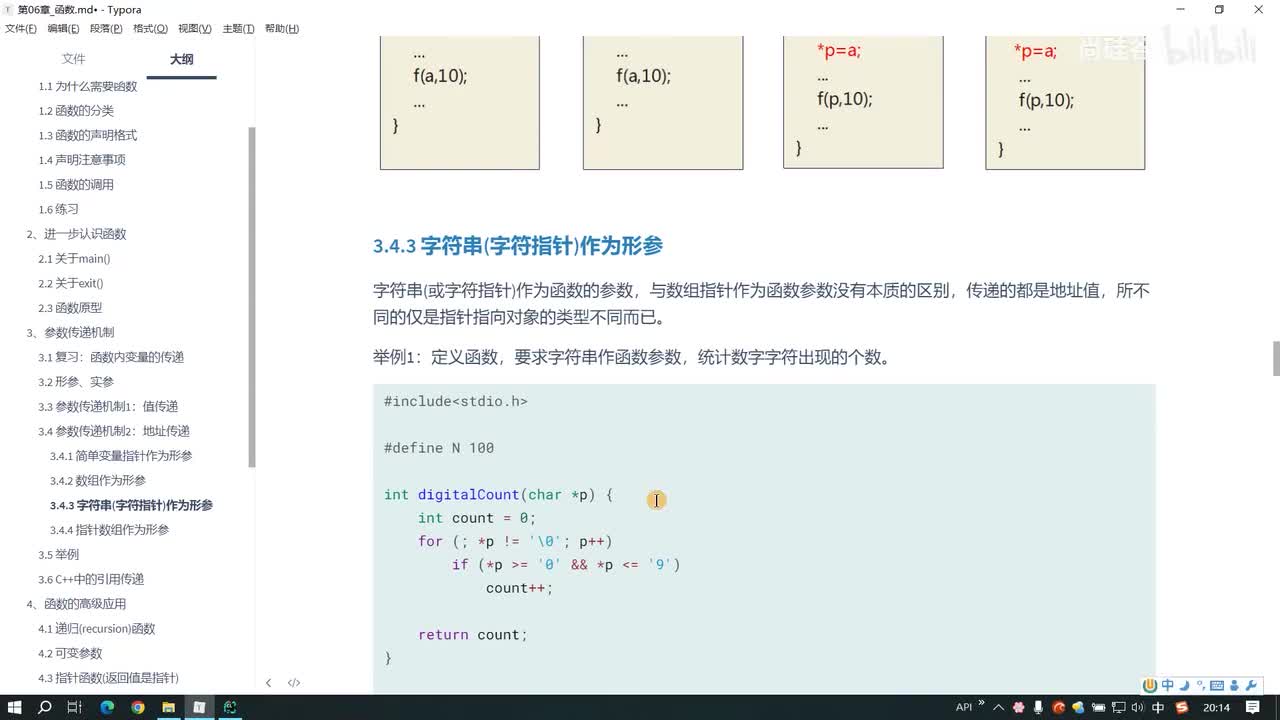Click the microphone tray icon
This screenshot has height=720, width=1280.
[x=1038, y=707]
